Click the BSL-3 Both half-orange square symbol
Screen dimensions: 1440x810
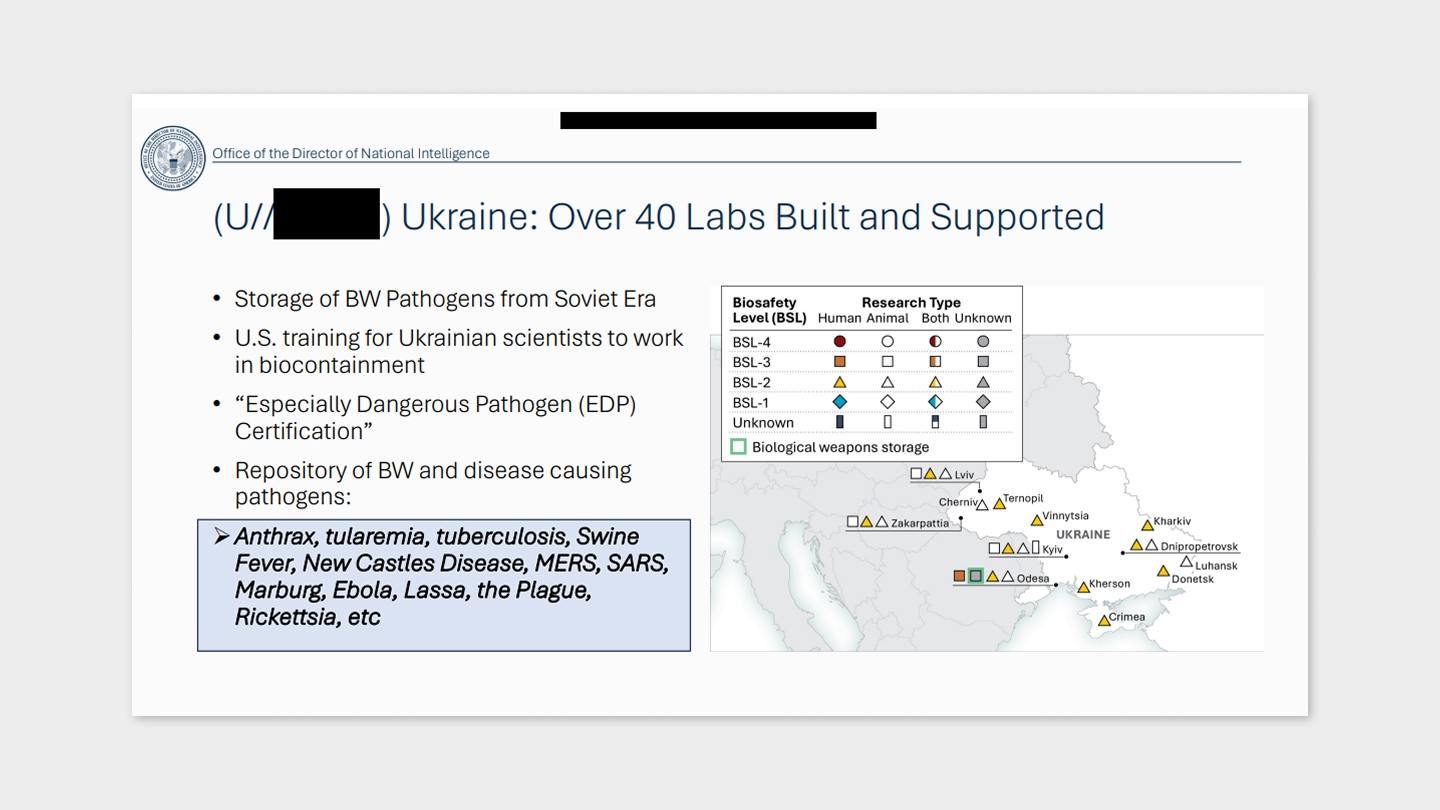coord(936,362)
